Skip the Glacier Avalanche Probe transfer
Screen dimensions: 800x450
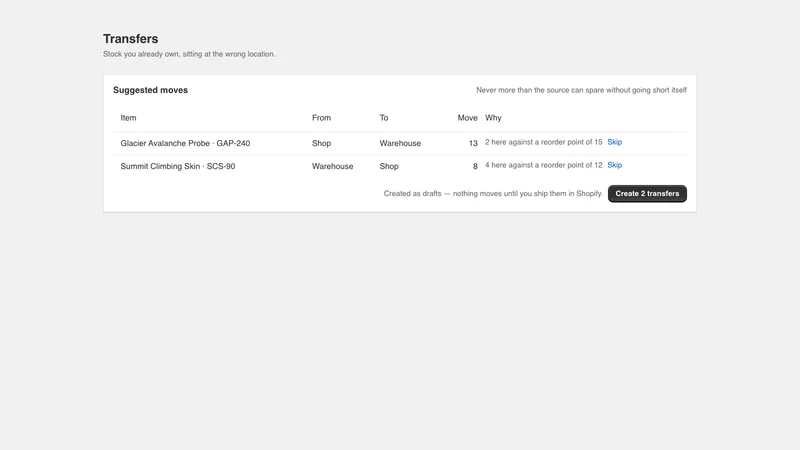click(x=614, y=142)
